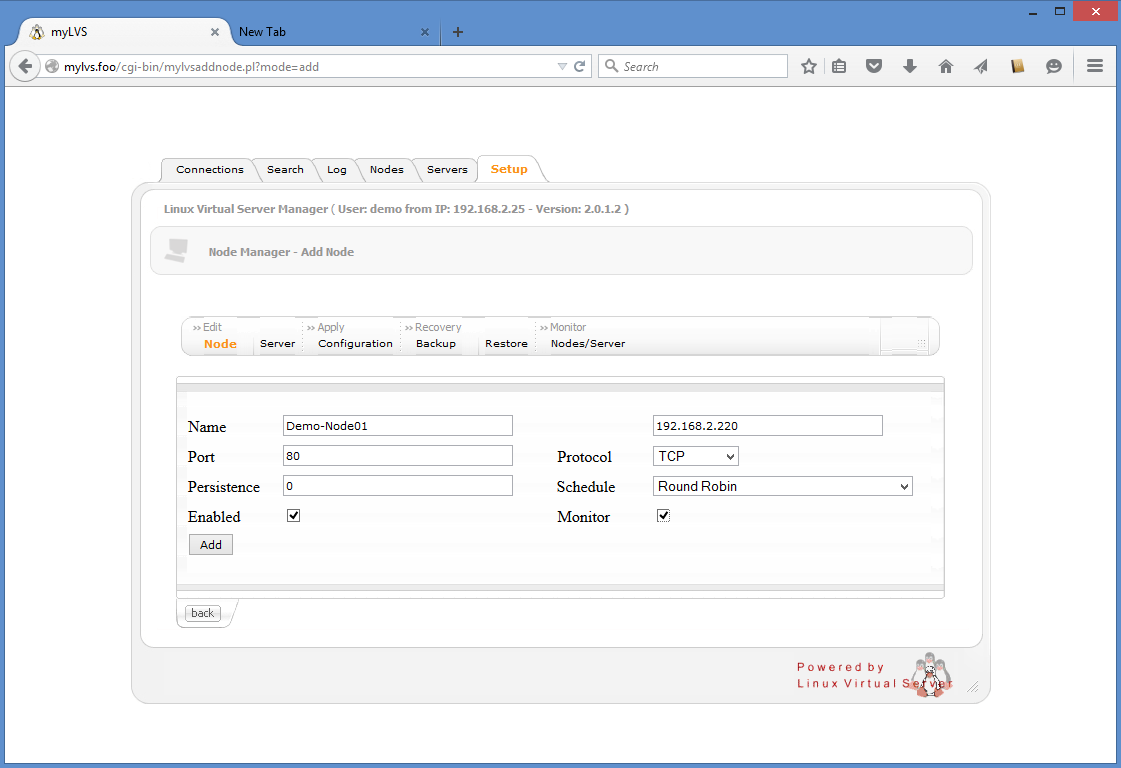Uncheck the Enabled checkbox
The width and height of the screenshot is (1121, 768).
(294, 516)
